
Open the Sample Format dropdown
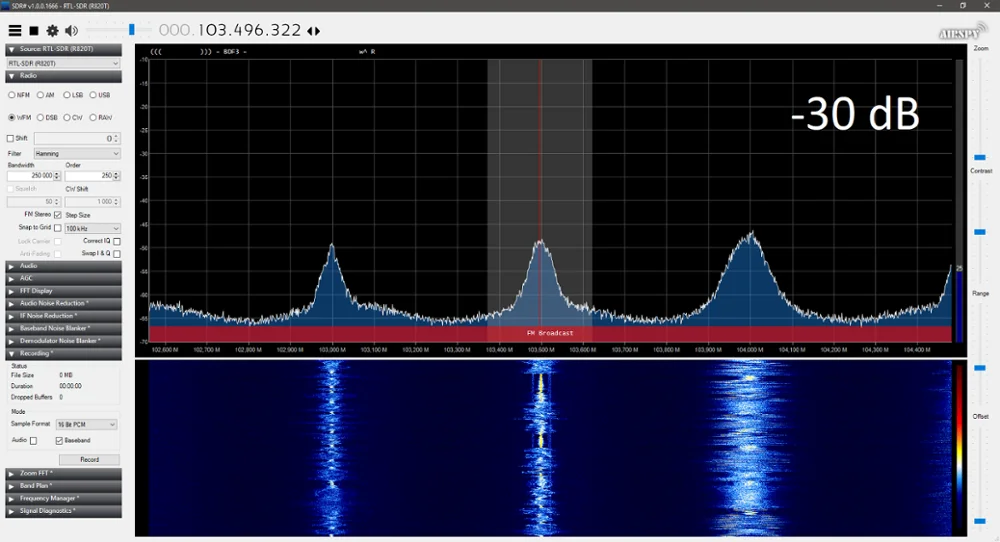point(86,424)
